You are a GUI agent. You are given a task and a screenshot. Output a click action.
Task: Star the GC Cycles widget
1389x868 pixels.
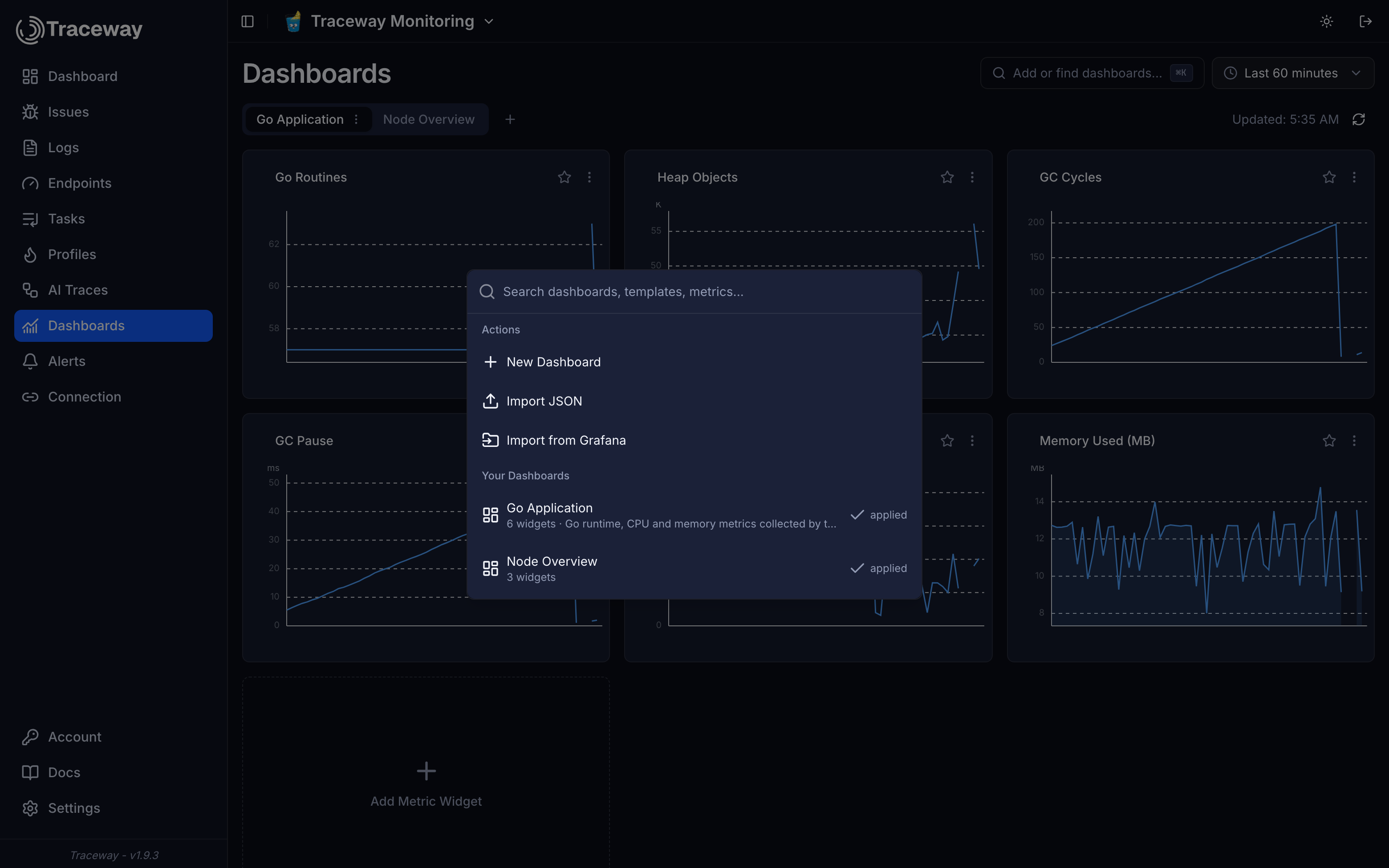pos(1329,178)
